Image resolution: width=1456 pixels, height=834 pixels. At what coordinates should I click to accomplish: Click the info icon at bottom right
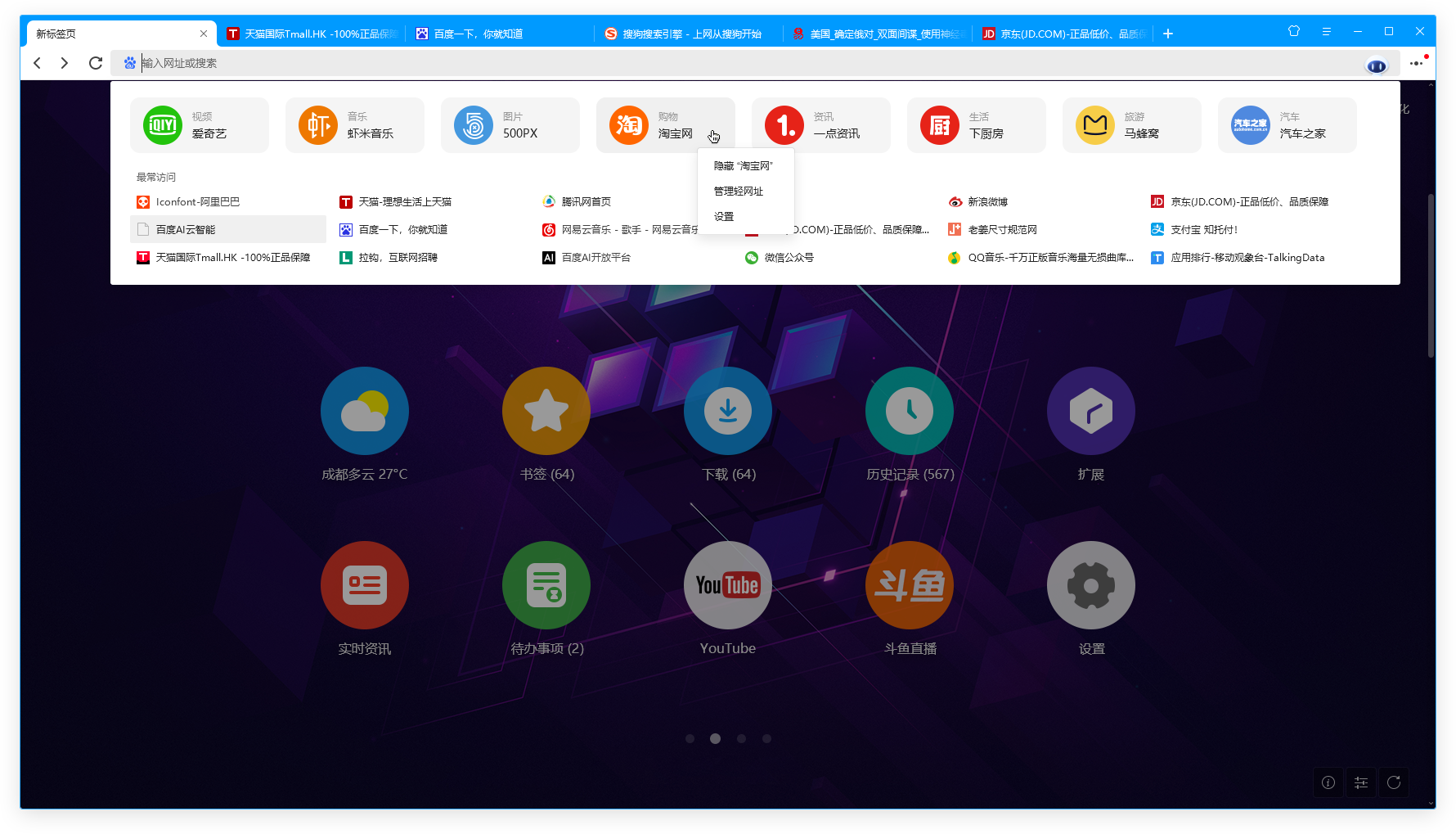coord(1328,782)
